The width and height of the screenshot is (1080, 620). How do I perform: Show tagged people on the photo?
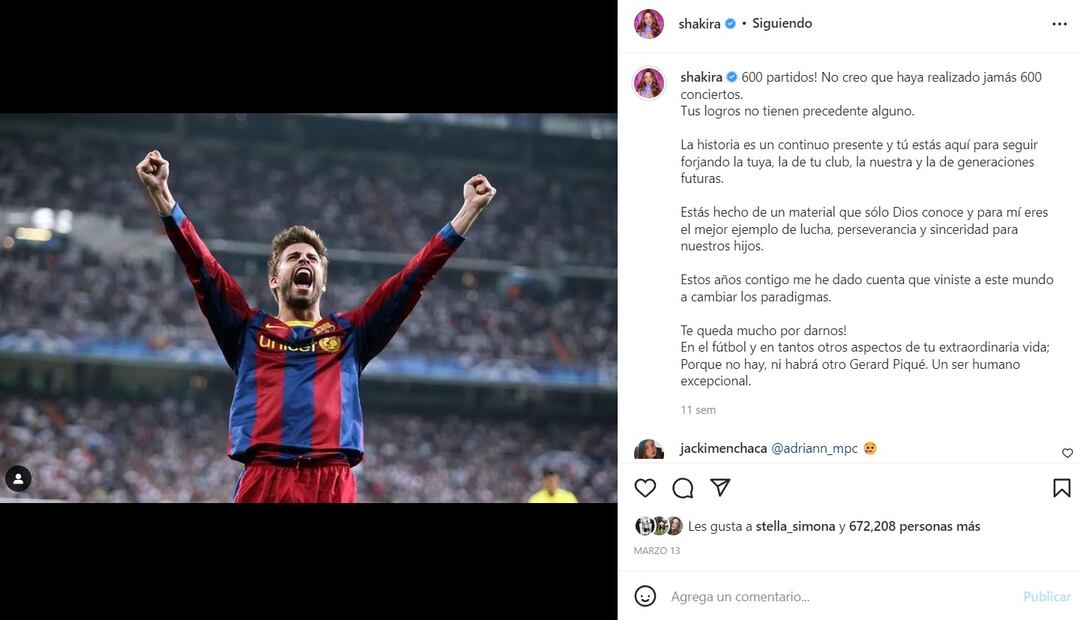tap(18, 479)
